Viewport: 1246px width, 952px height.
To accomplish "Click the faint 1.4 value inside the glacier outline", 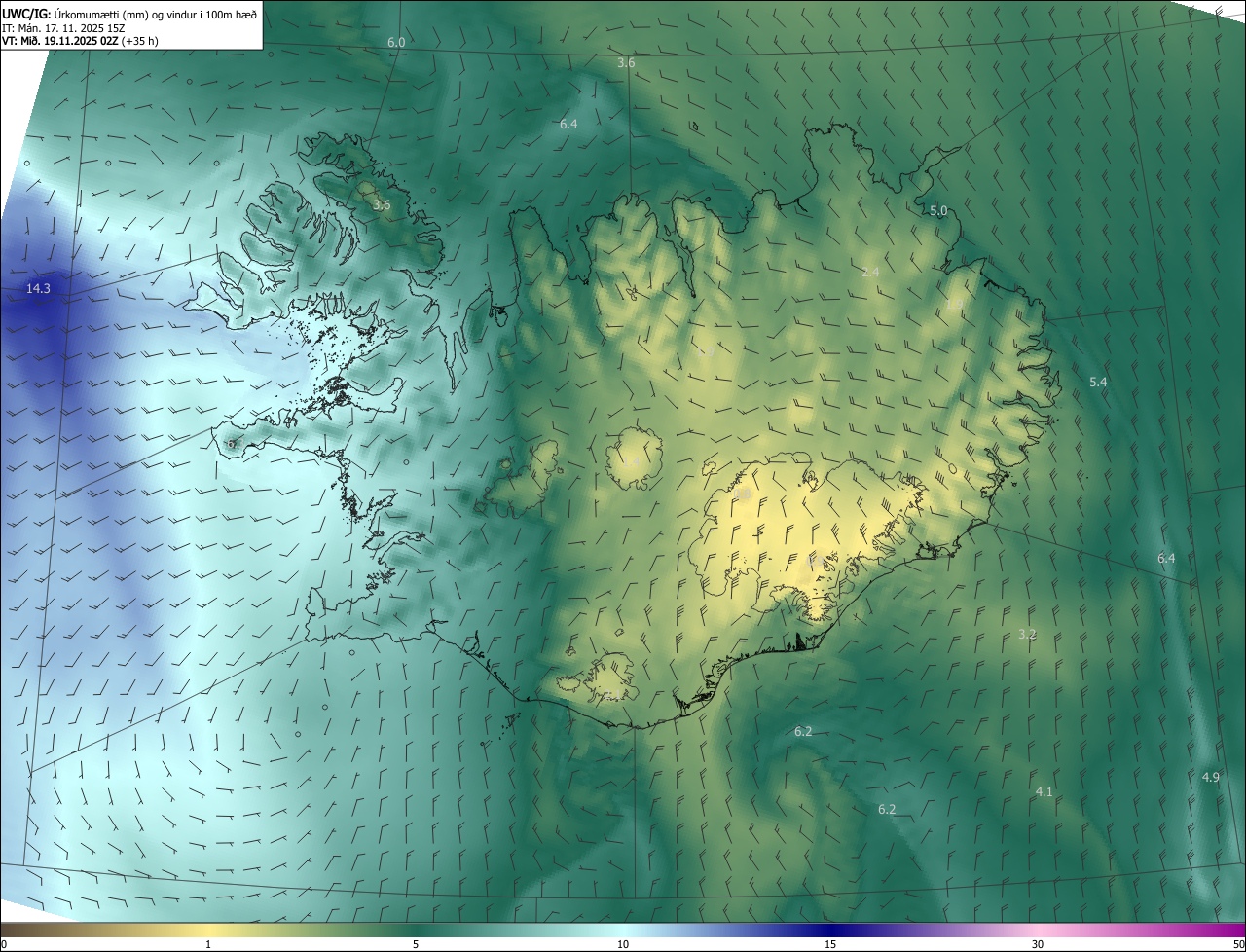I will pyautogui.click(x=631, y=461).
